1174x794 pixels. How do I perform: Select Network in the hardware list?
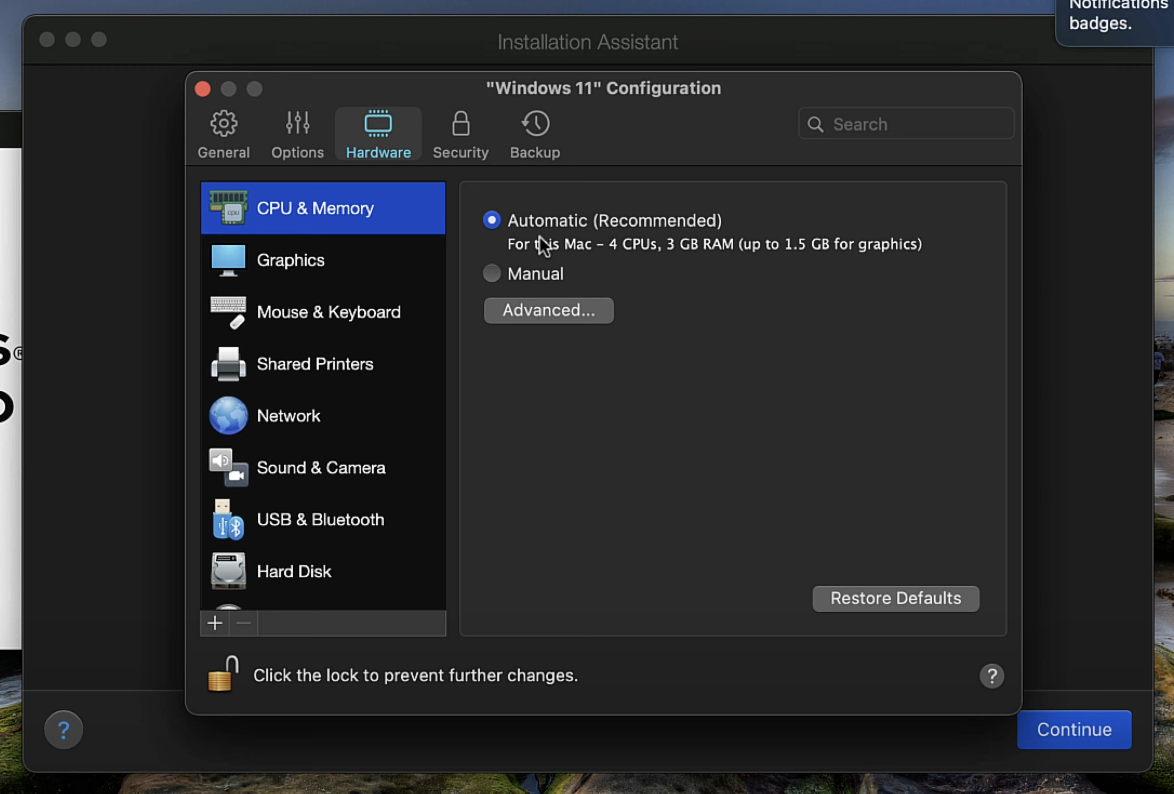coord(323,416)
